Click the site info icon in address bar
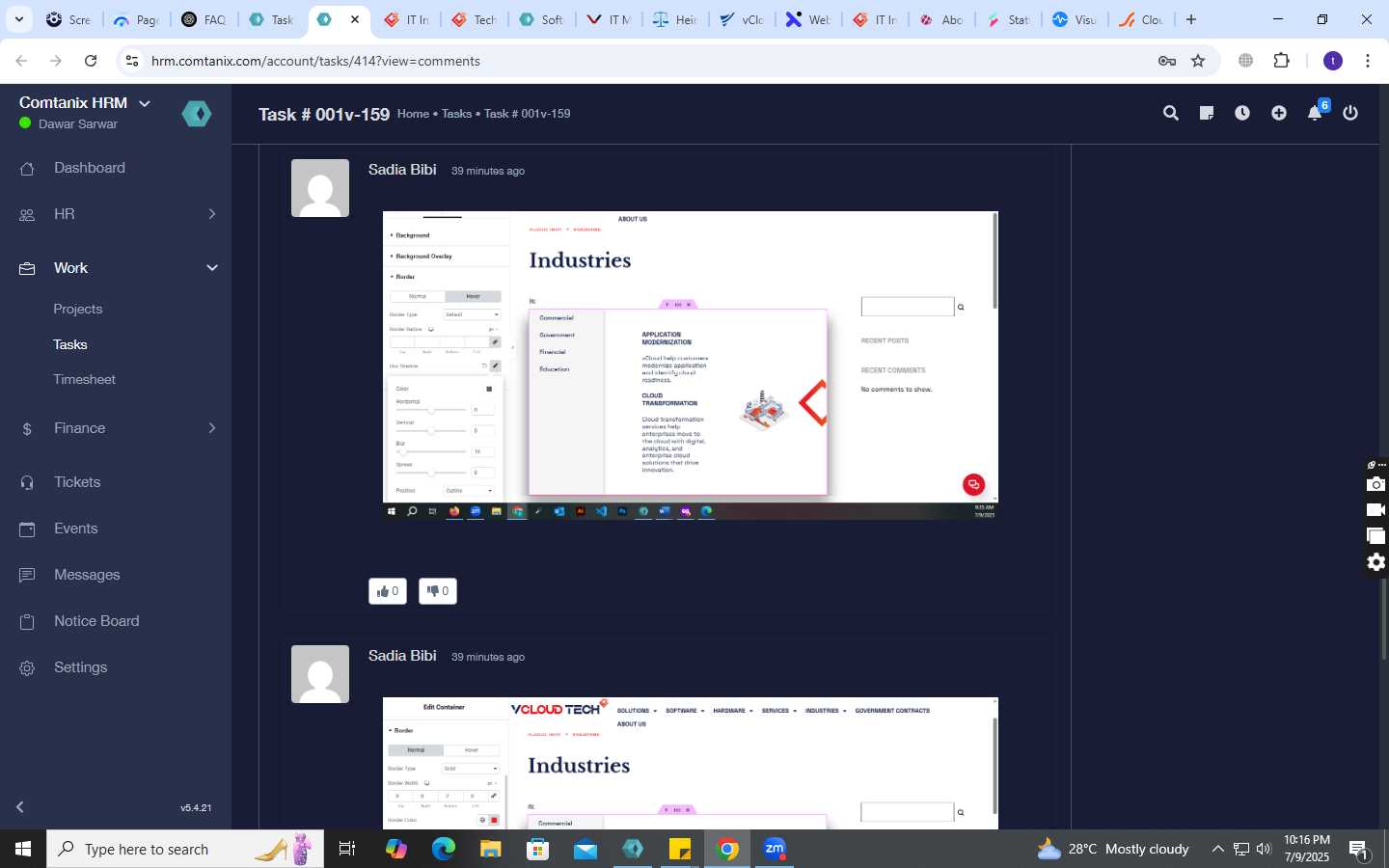Image resolution: width=1389 pixels, height=868 pixels. coord(133,61)
